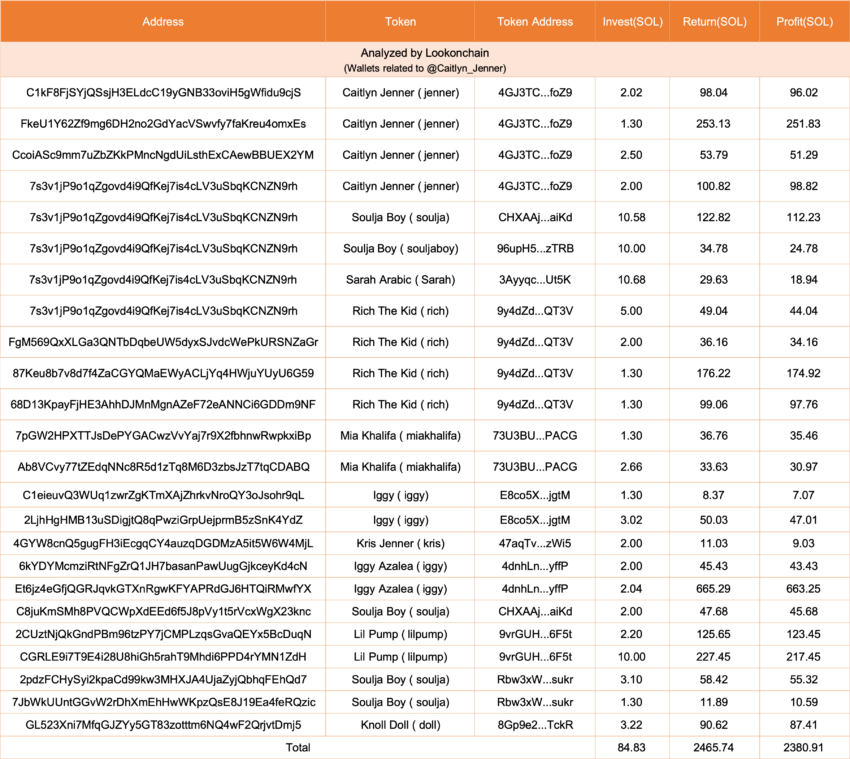Select address CGRLE9i7T9E4i28U8hiGh5rahT9Mhdi6PPD4rYMN1ZdH
This screenshot has height=759, width=850.
tap(163, 657)
